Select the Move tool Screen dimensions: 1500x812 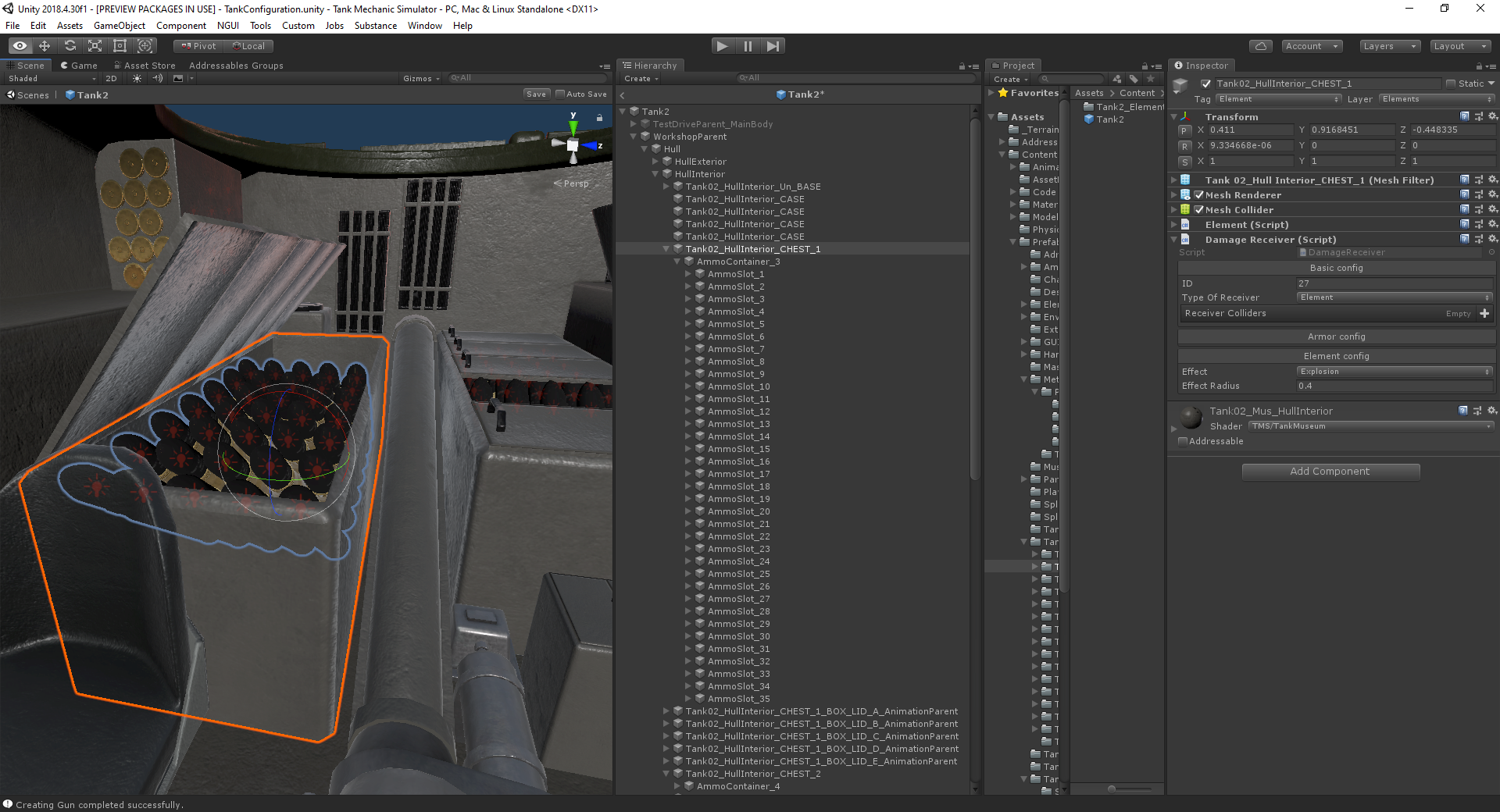(x=45, y=46)
